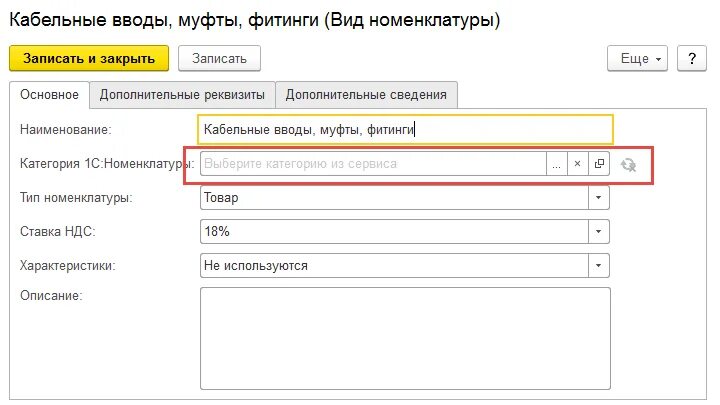Image resolution: width=720 pixels, height=405 pixels.
Task: Click the Записать button
Action: [x=219, y=58]
